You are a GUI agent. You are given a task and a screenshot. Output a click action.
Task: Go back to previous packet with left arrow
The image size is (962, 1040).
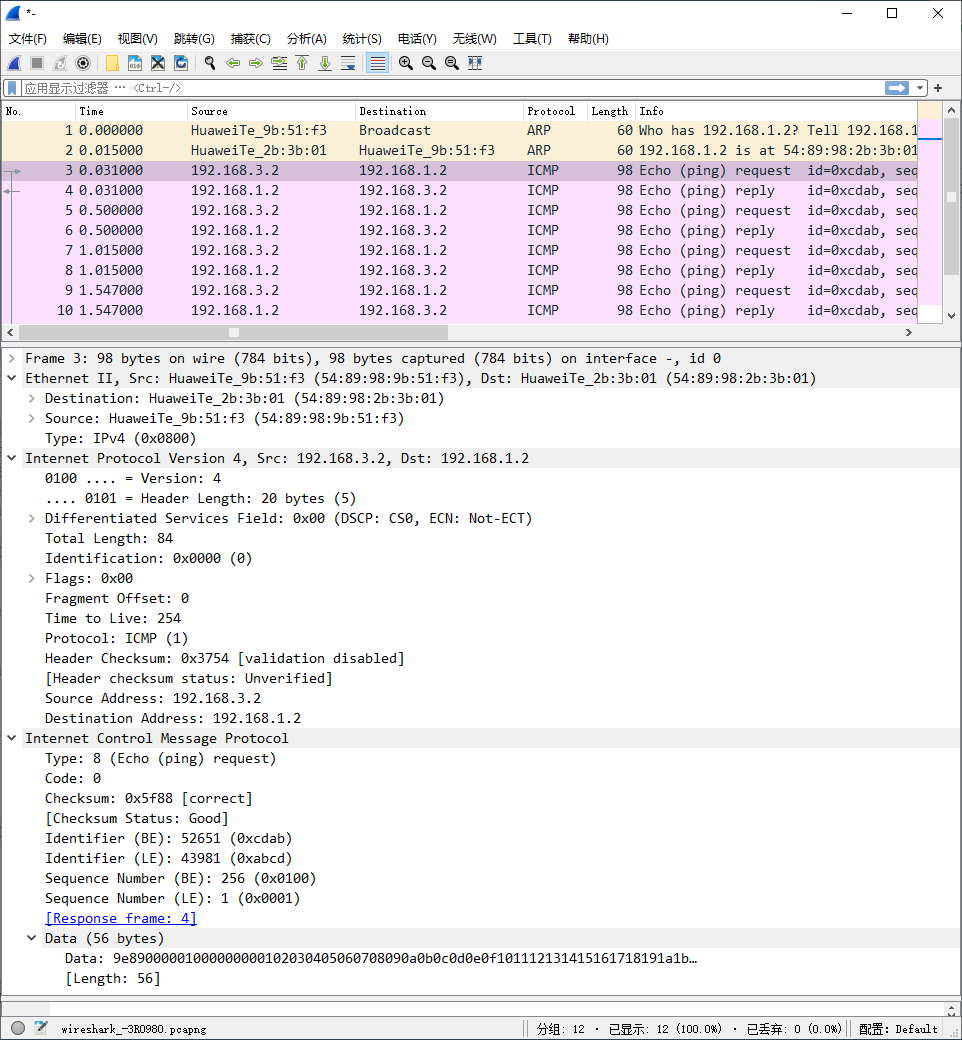[x=233, y=63]
